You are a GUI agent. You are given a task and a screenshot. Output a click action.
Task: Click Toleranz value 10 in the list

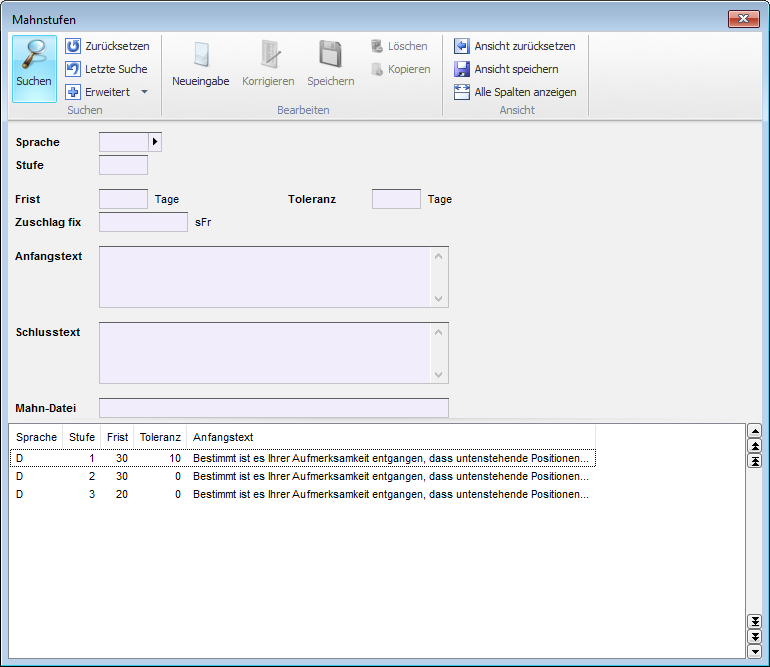pyautogui.click(x=175, y=458)
